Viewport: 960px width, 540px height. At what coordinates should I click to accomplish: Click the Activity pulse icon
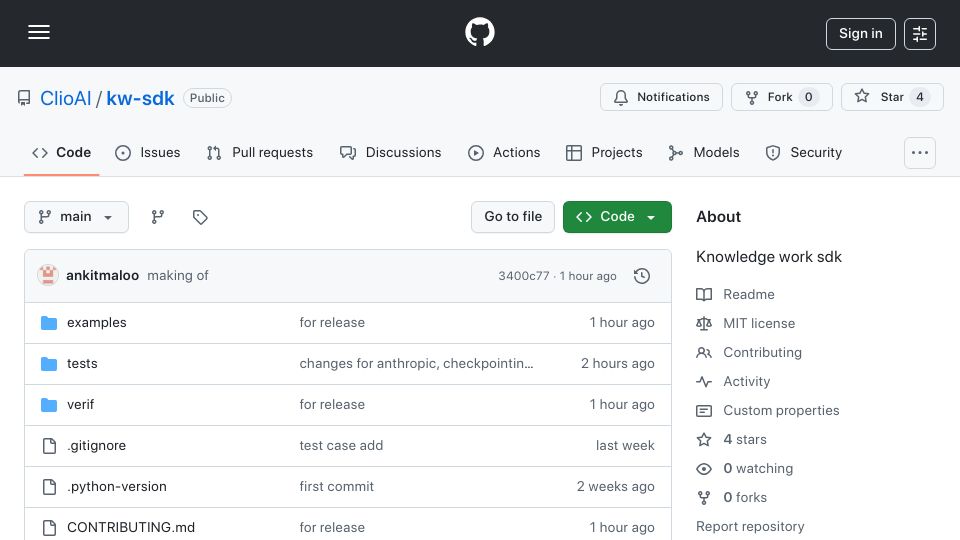(x=704, y=381)
